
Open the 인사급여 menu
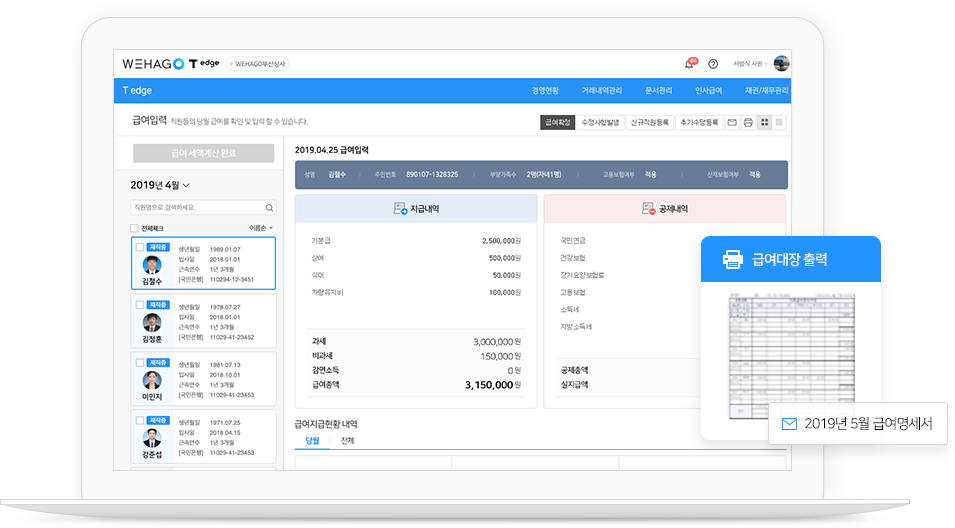click(708, 91)
